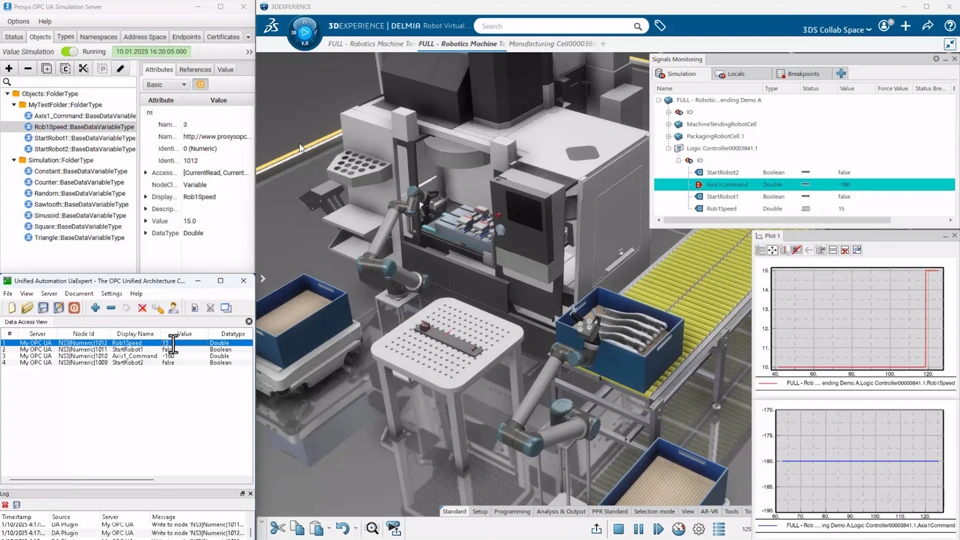This screenshot has width=960, height=540.
Task: Pause the simulation in bottom action bar
Action: point(638,529)
